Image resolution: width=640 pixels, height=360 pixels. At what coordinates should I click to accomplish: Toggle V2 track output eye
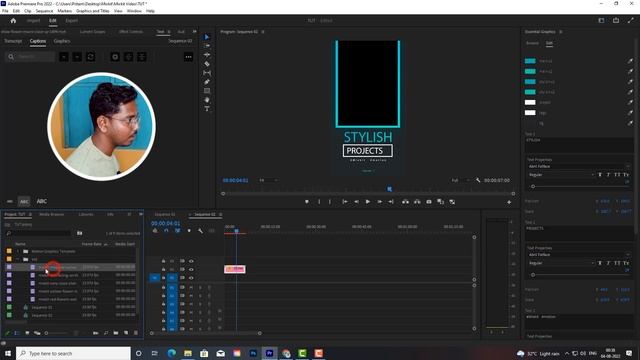tap(191, 269)
